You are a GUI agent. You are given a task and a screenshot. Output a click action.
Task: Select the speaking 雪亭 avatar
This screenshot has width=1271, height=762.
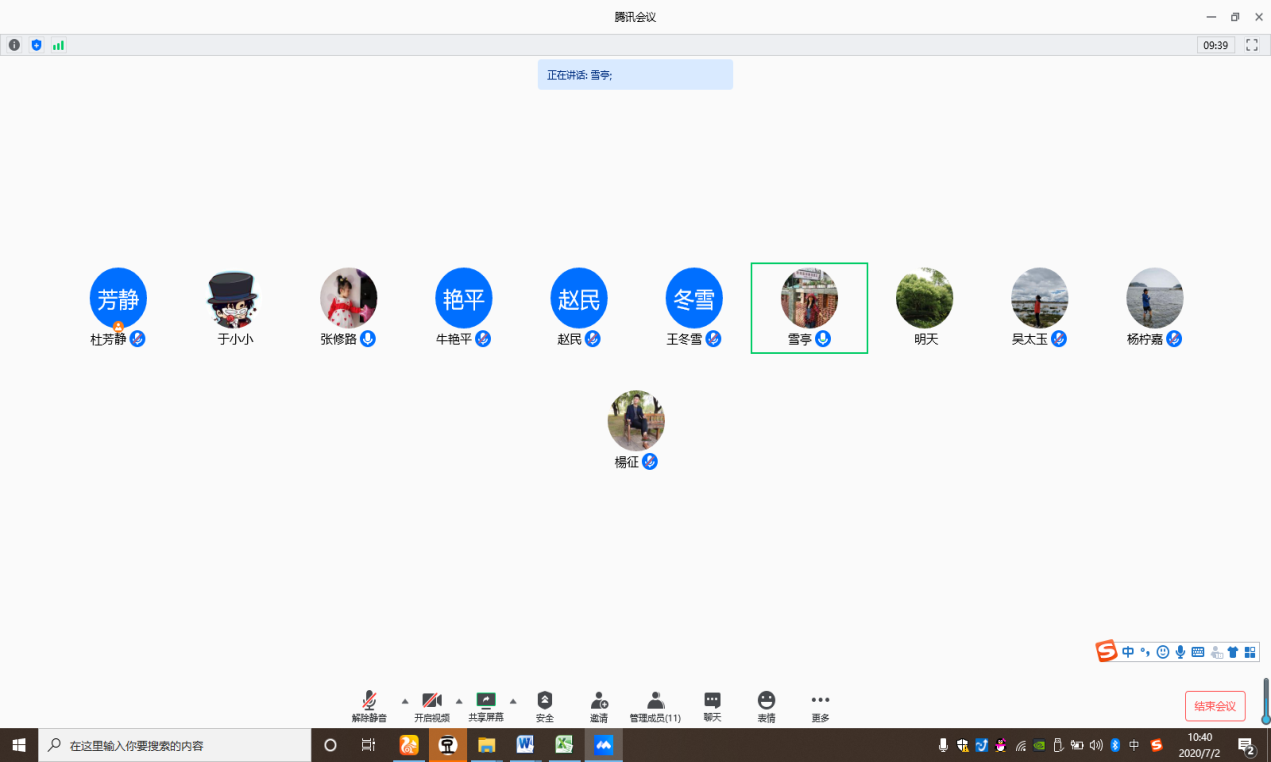click(x=809, y=297)
